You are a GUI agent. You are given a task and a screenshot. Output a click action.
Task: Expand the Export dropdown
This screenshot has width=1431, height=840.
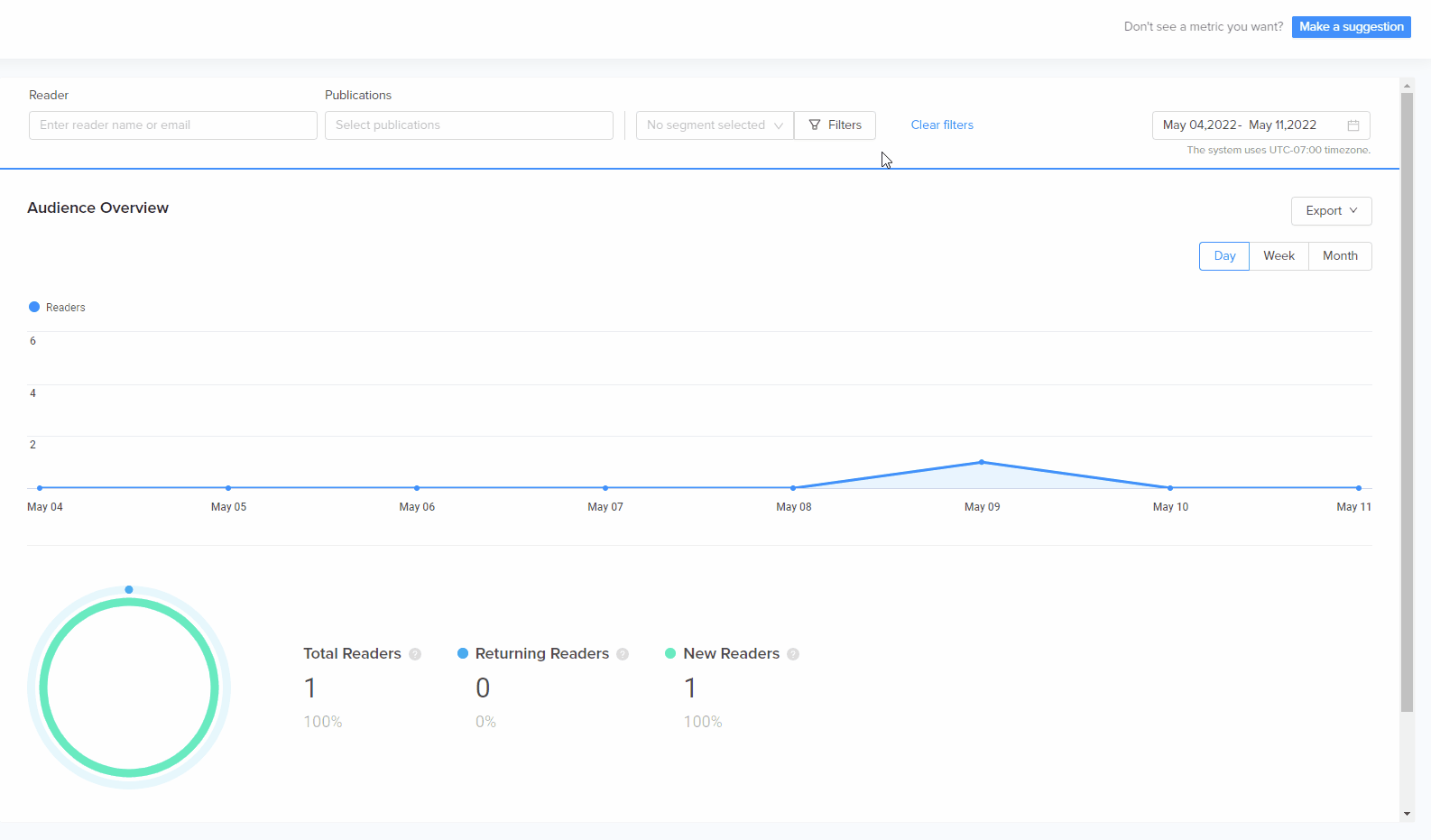coord(1331,211)
